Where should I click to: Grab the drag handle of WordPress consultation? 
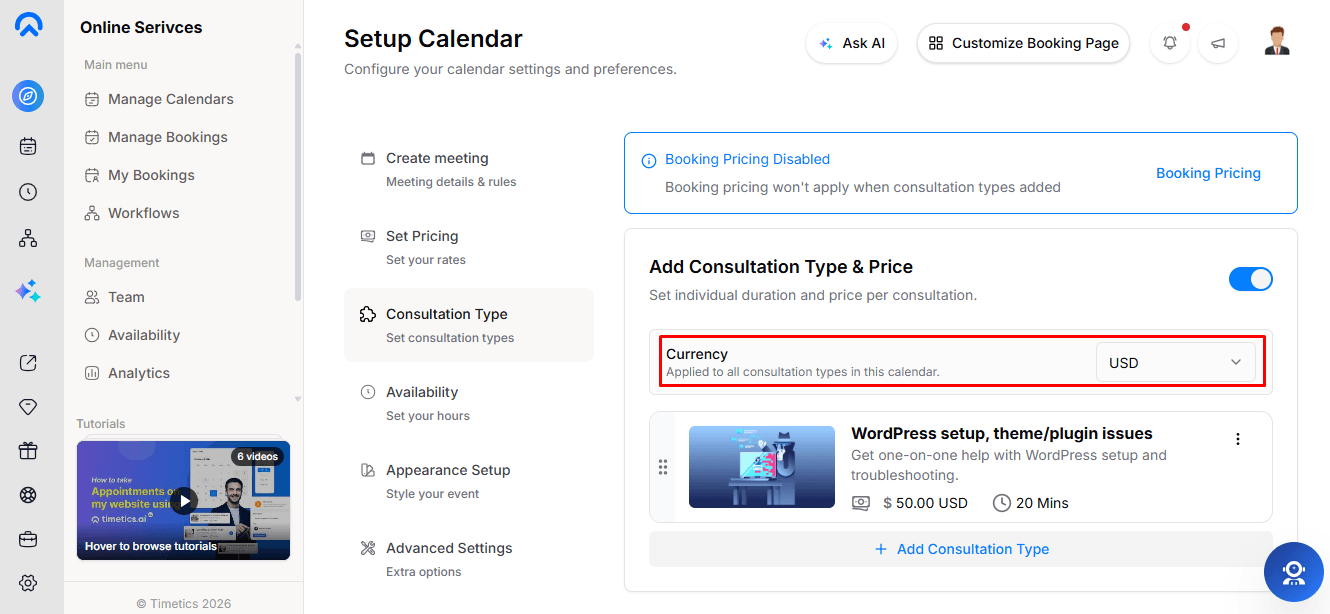[x=662, y=467]
